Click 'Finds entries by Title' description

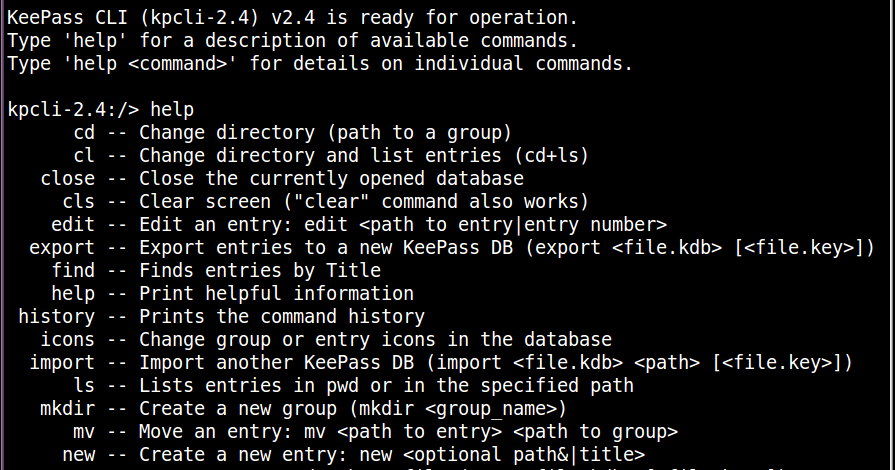(x=260, y=270)
